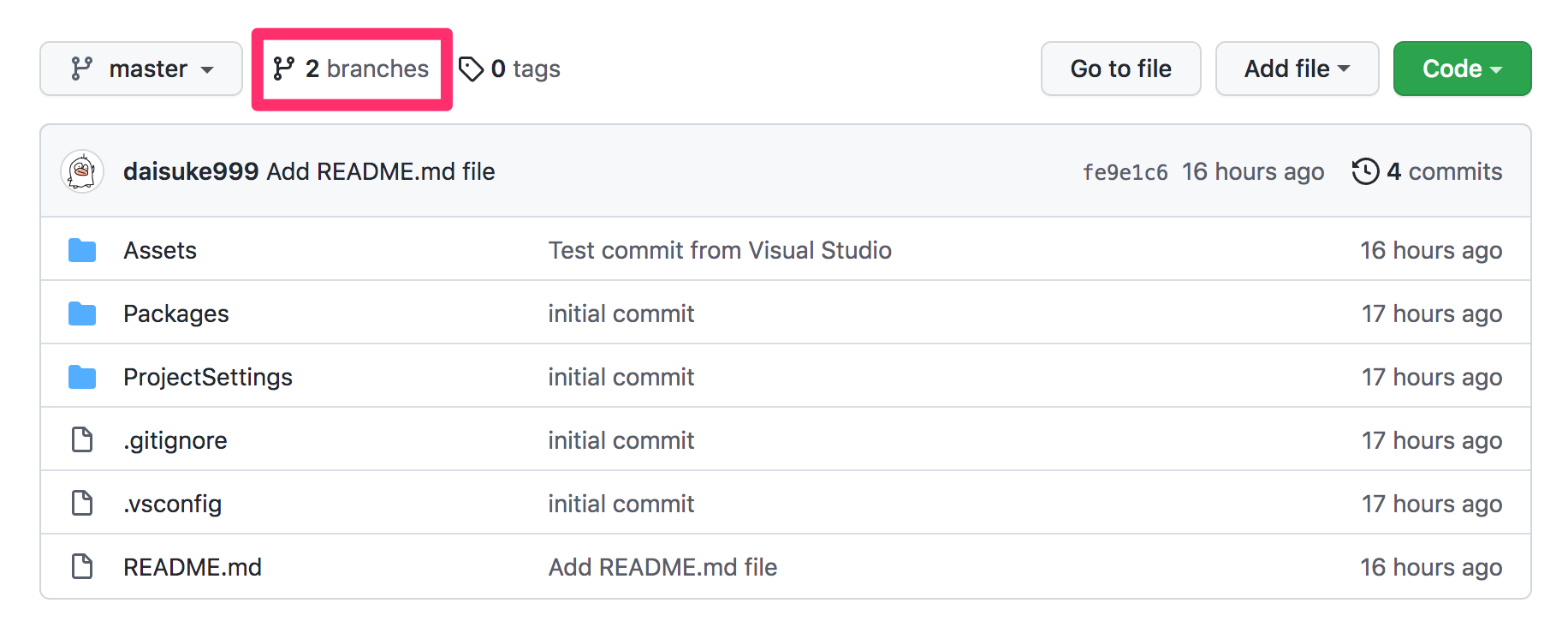The height and width of the screenshot is (627, 1568).
Task: Open the .vsconfig file
Action: tap(173, 504)
